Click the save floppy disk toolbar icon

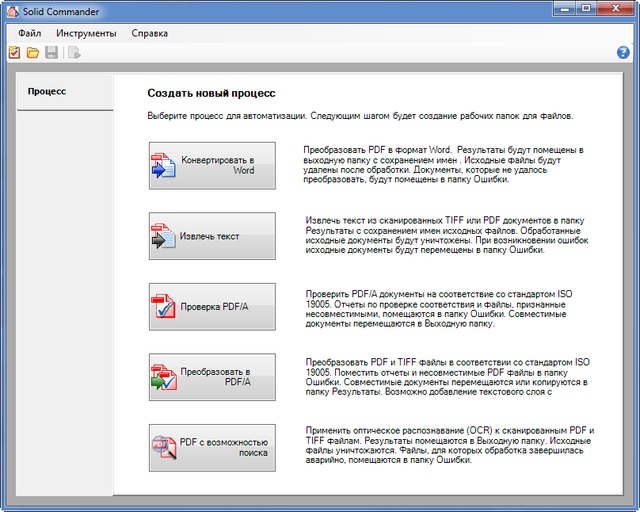51,52
